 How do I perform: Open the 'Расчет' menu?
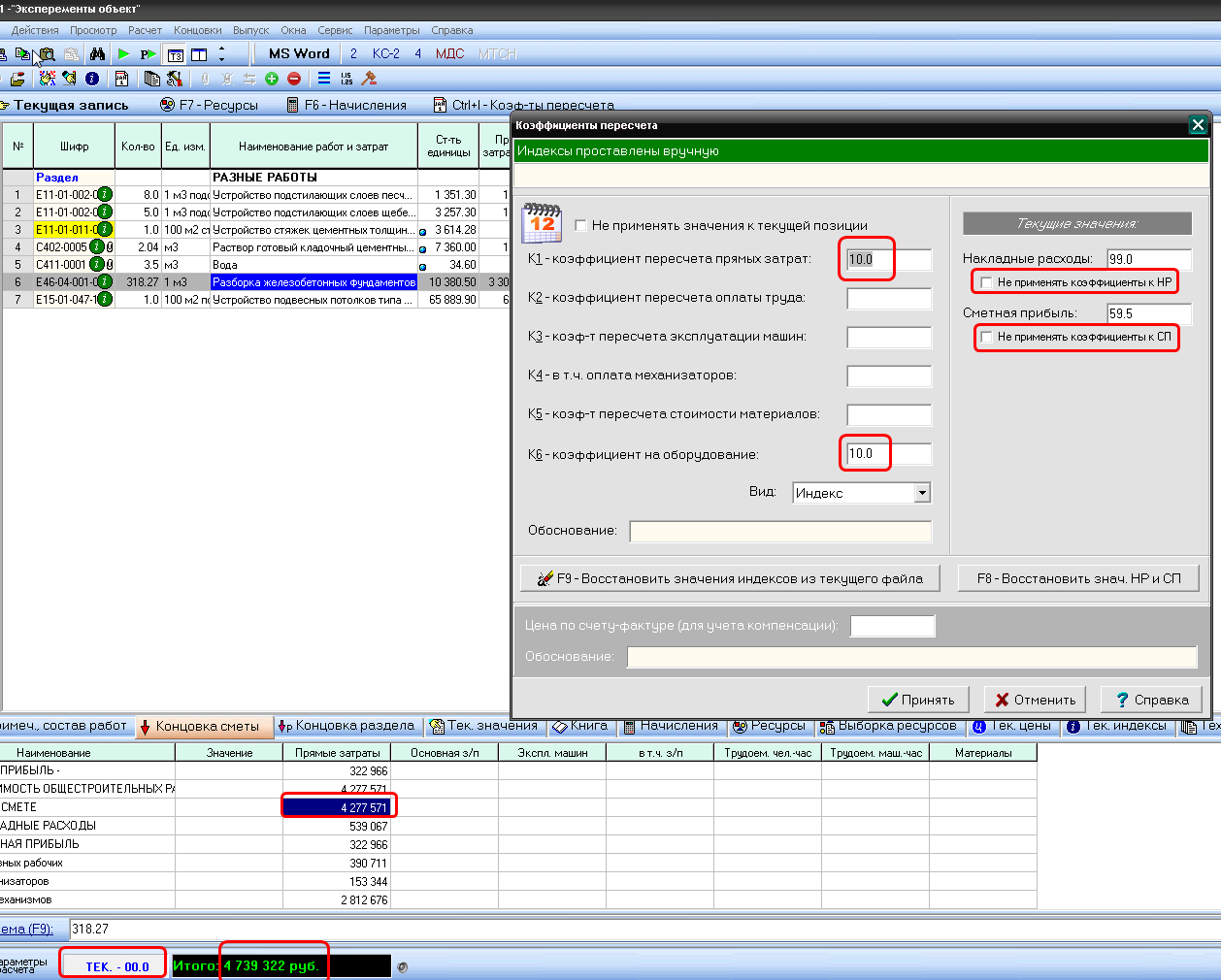click(145, 30)
